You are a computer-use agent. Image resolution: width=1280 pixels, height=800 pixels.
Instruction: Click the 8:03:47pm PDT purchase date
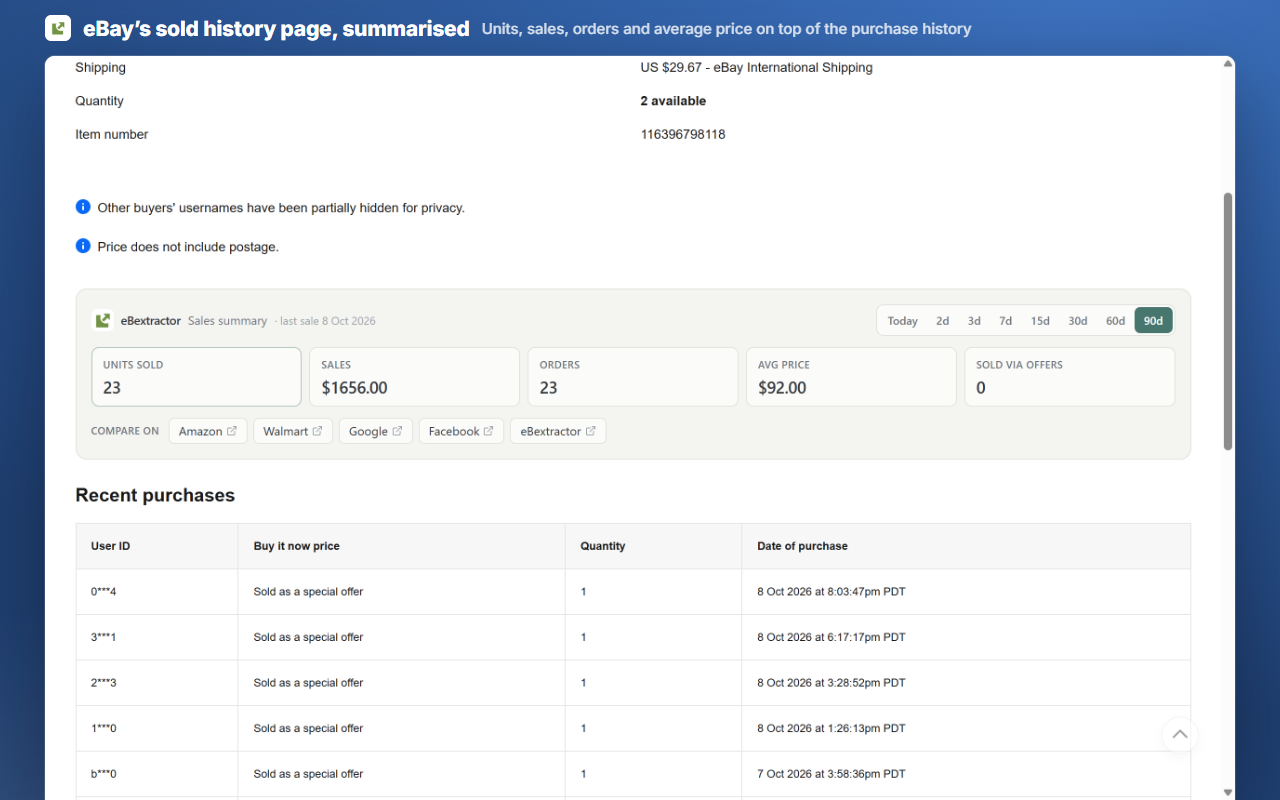coord(831,592)
